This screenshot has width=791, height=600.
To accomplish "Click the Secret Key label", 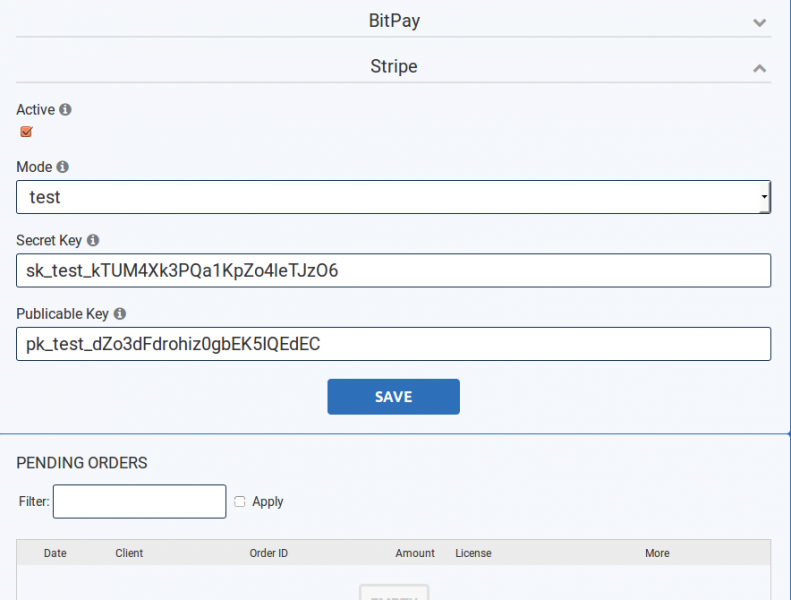I will pyautogui.click(x=49, y=240).
